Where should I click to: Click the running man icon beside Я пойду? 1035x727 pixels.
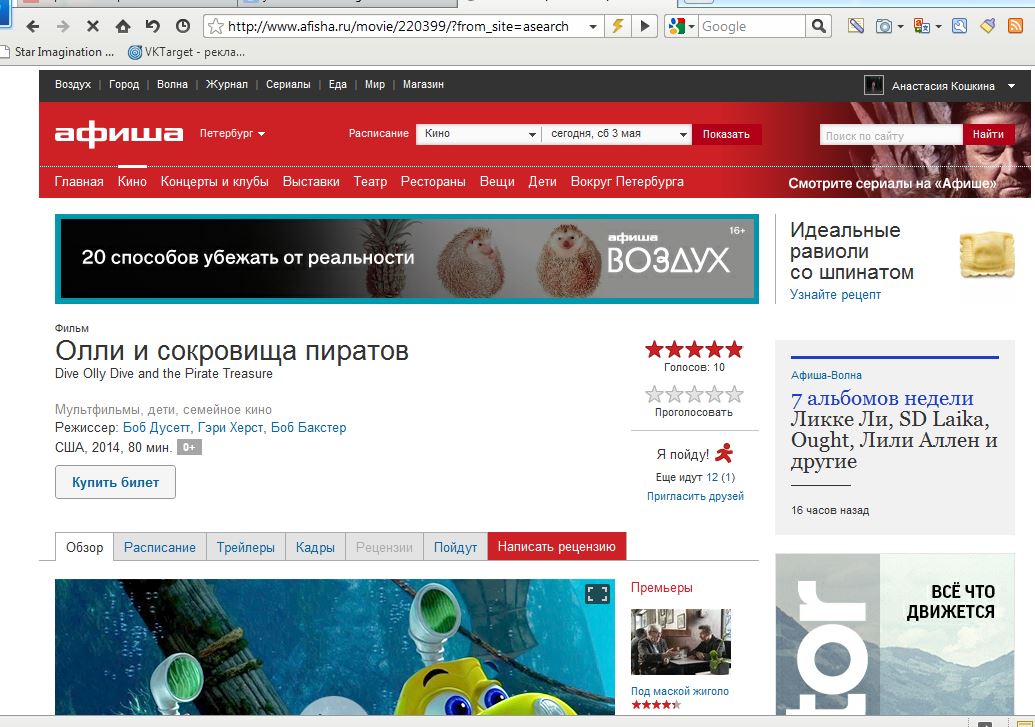724,453
